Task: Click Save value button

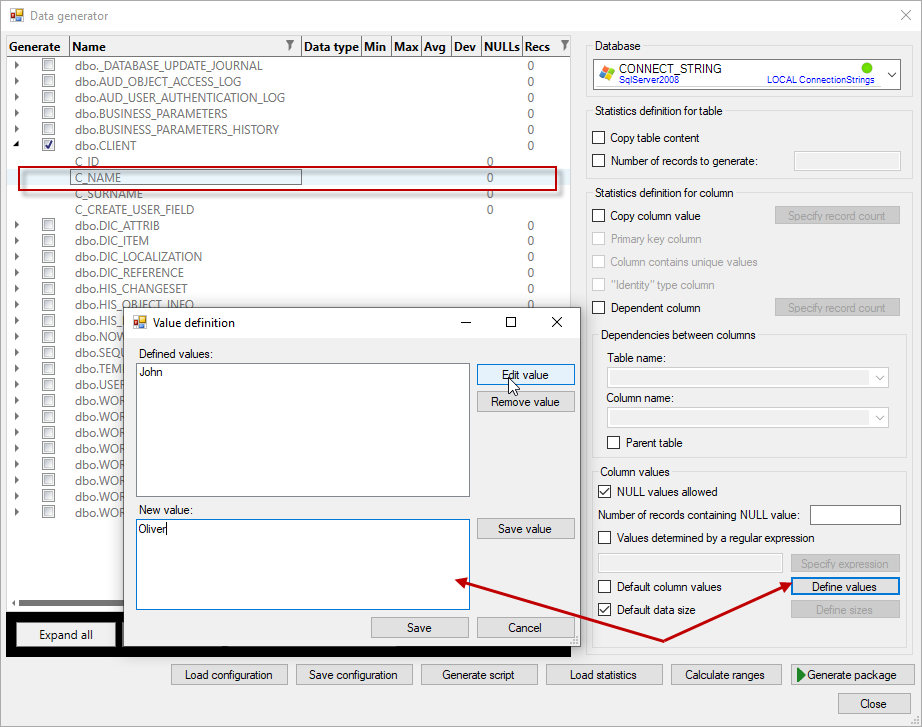Action: click(526, 529)
